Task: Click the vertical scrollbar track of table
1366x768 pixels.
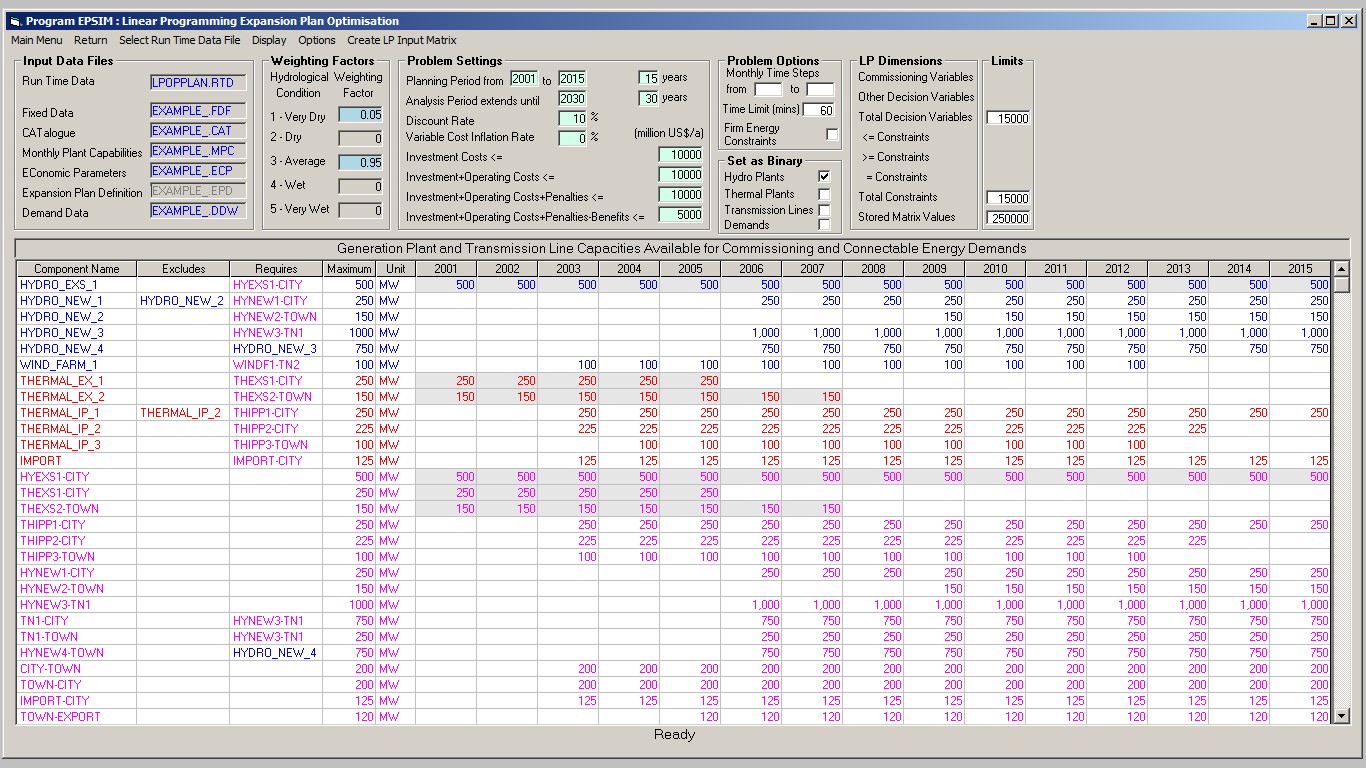Action: 1340,500
